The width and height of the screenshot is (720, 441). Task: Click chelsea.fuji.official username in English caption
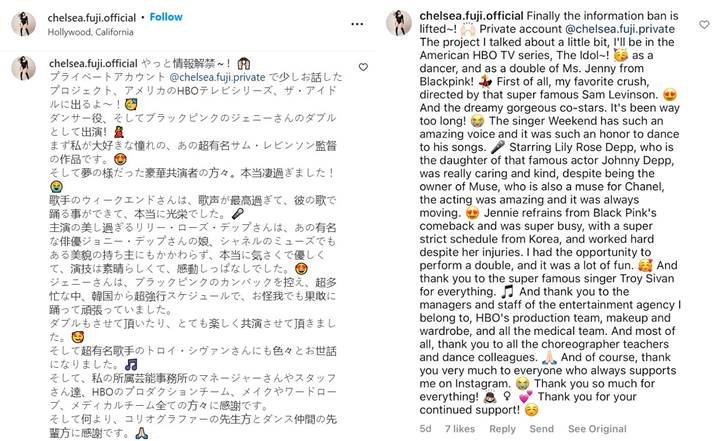point(471,16)
